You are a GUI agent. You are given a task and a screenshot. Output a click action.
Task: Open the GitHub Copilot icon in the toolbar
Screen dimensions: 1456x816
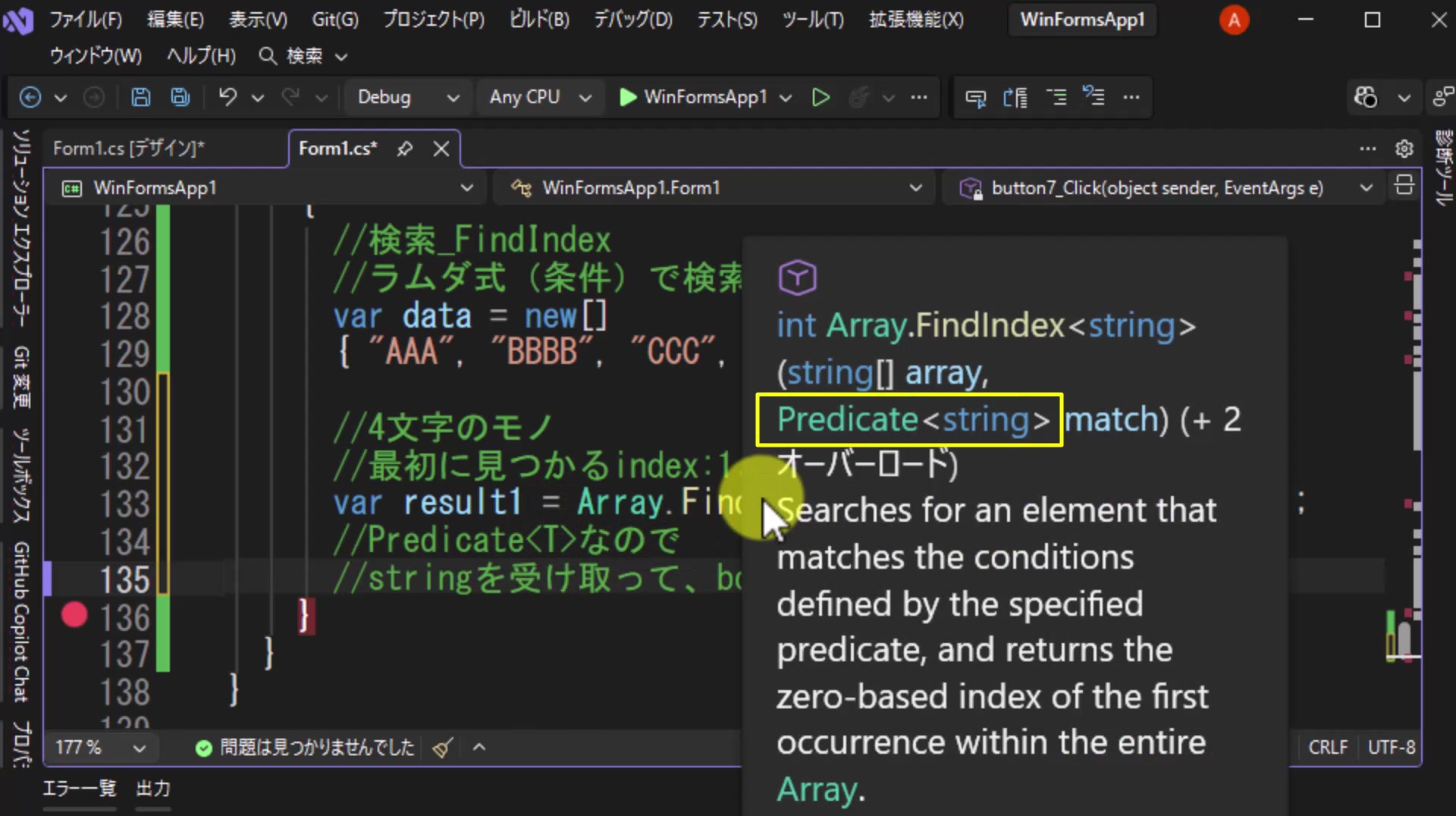1366,97
